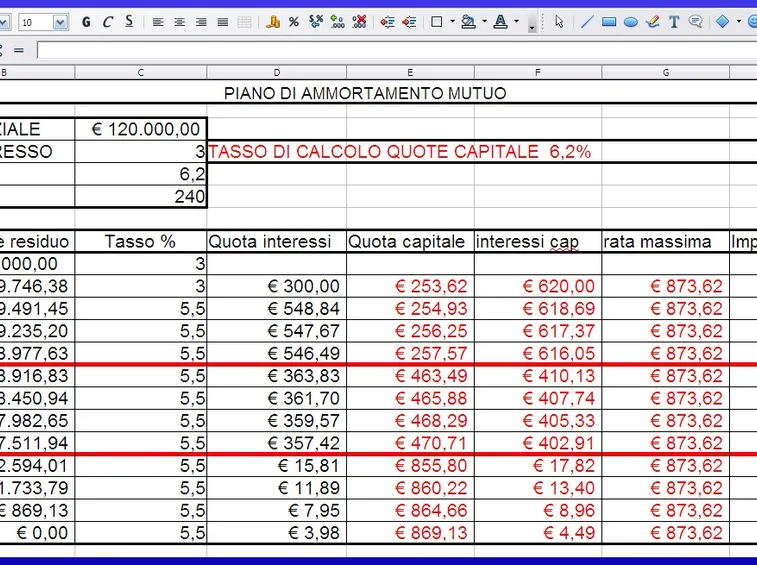Pick the Ellipse drawing tool

click(x=631, y=22)
